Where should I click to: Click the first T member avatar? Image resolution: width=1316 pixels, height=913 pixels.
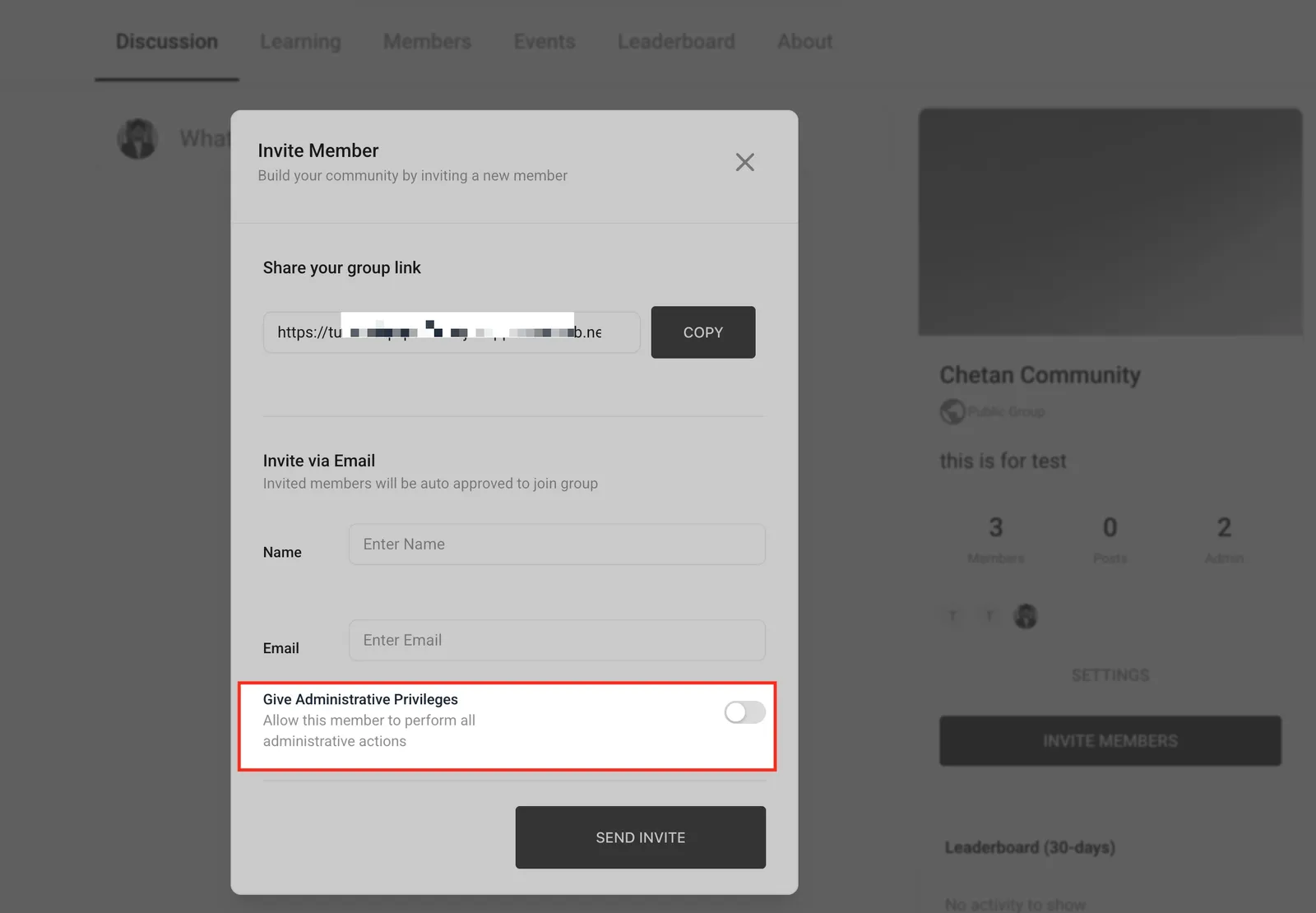(x=952, y=616)
